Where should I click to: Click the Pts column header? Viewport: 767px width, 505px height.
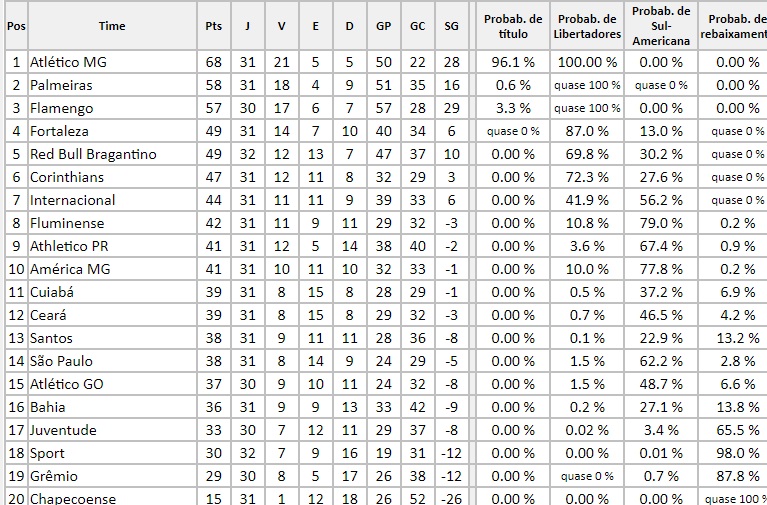pos(213,26)
